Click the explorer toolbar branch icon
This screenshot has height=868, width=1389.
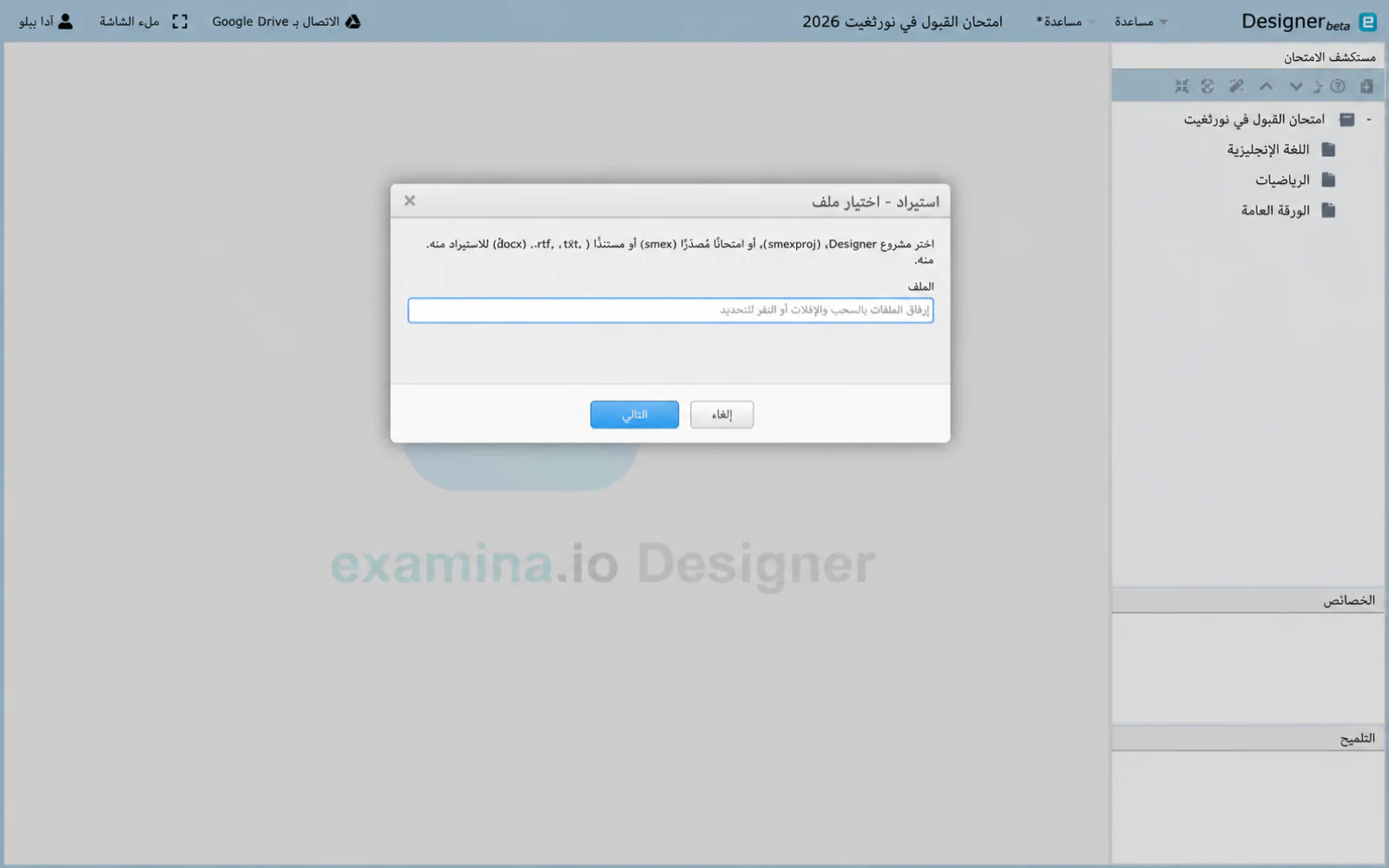[x=1317, y=86]
